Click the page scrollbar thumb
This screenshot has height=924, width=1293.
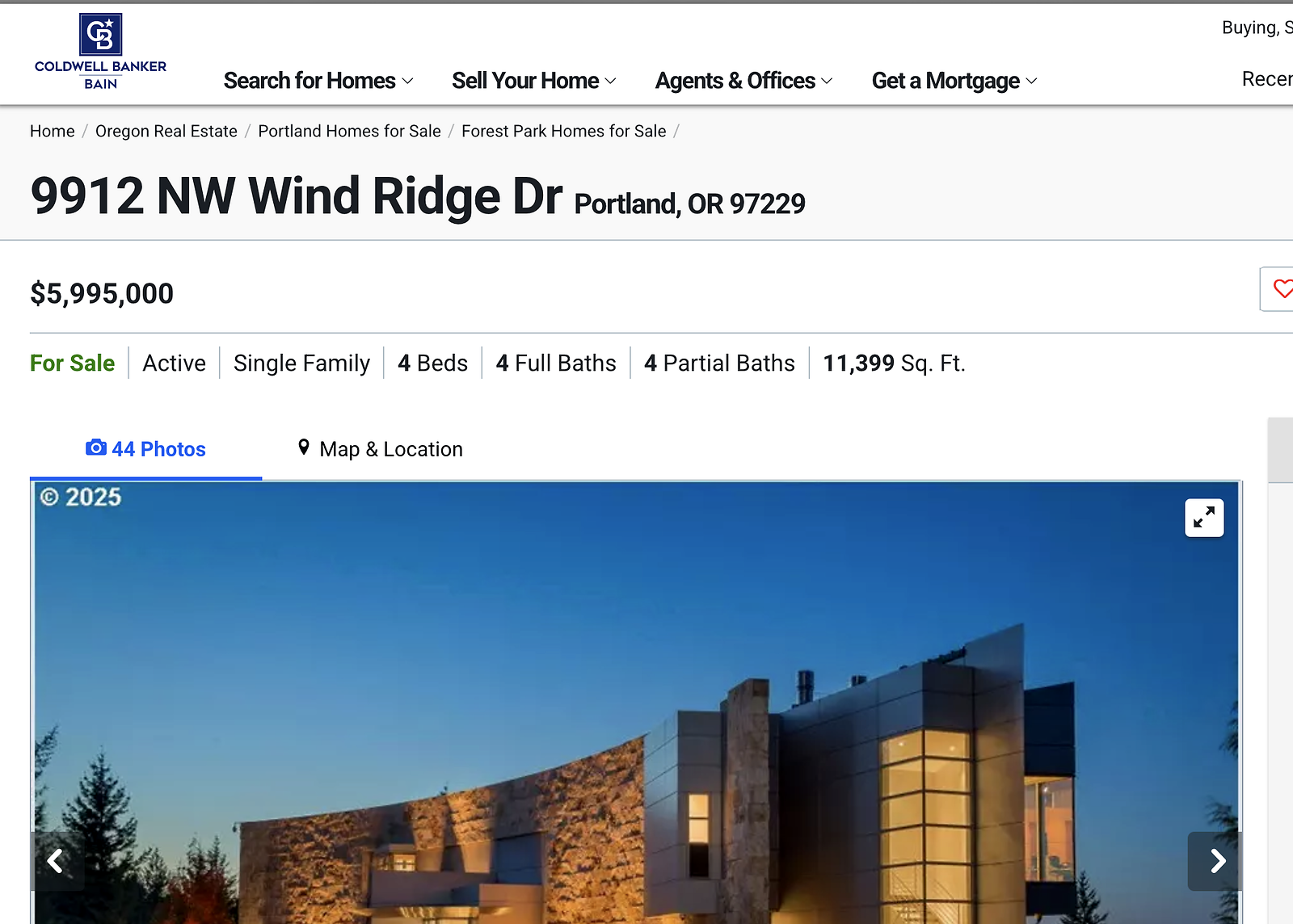(1280, 450)
